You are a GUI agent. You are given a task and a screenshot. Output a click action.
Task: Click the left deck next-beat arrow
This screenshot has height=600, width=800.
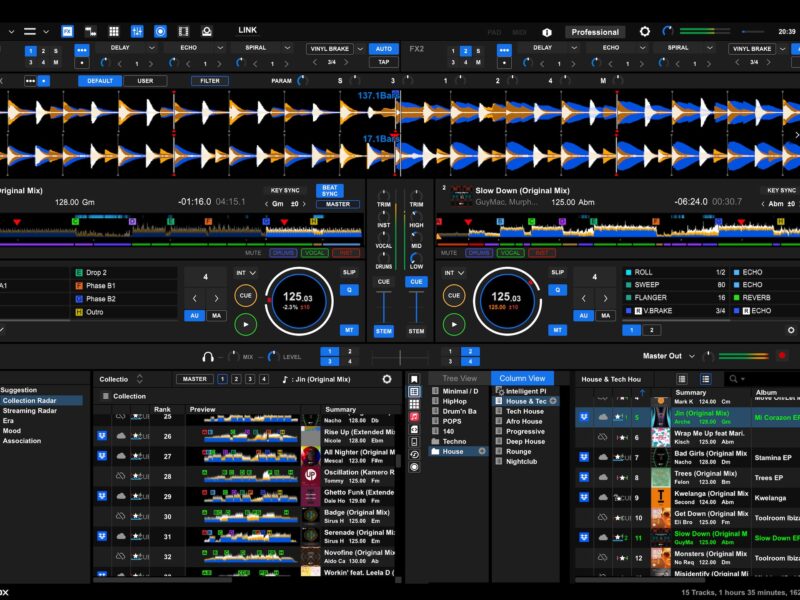click(218, 298)
